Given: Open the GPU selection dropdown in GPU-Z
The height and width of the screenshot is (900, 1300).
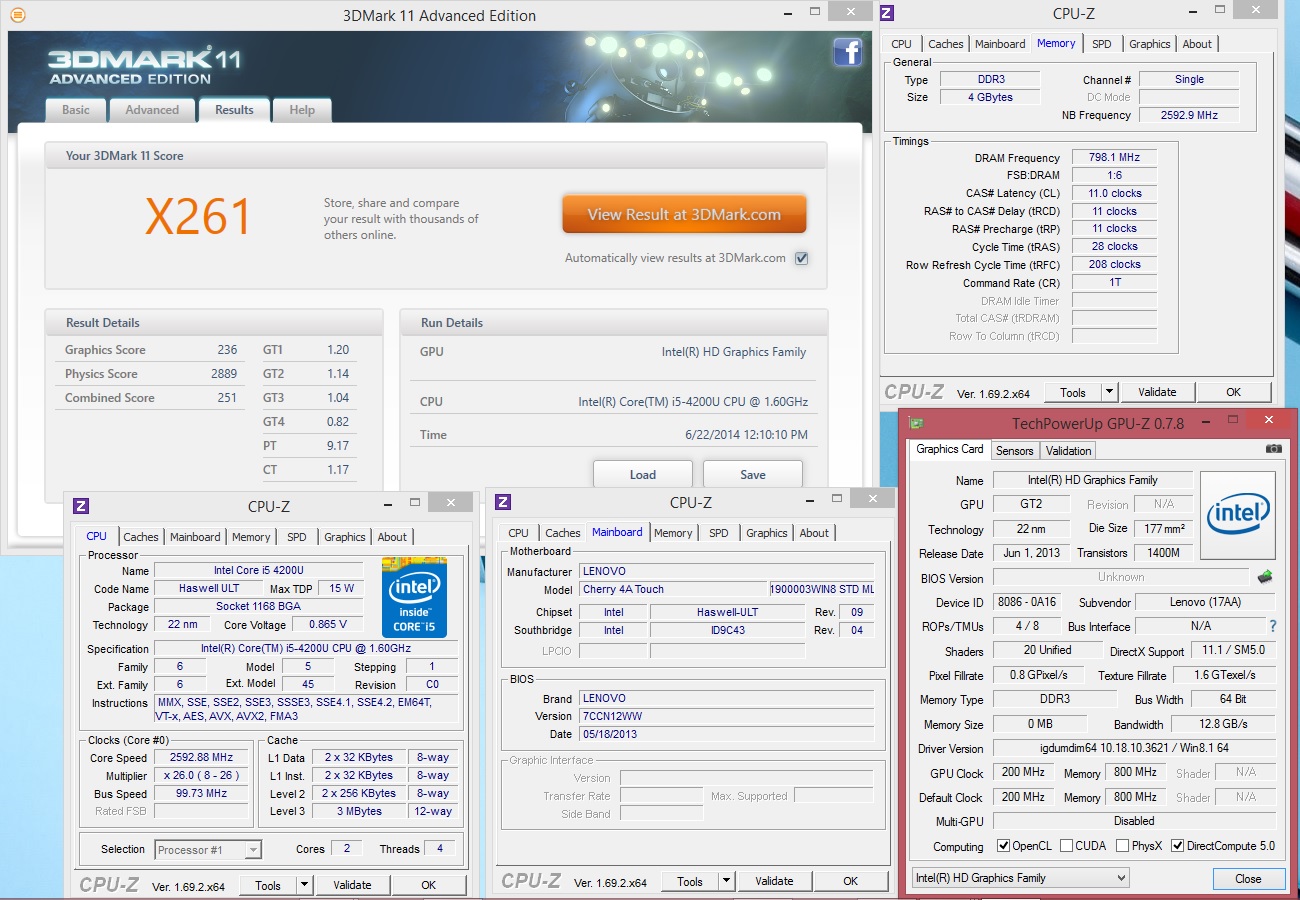Looking at the screenshot, I should pos(1020,878).
